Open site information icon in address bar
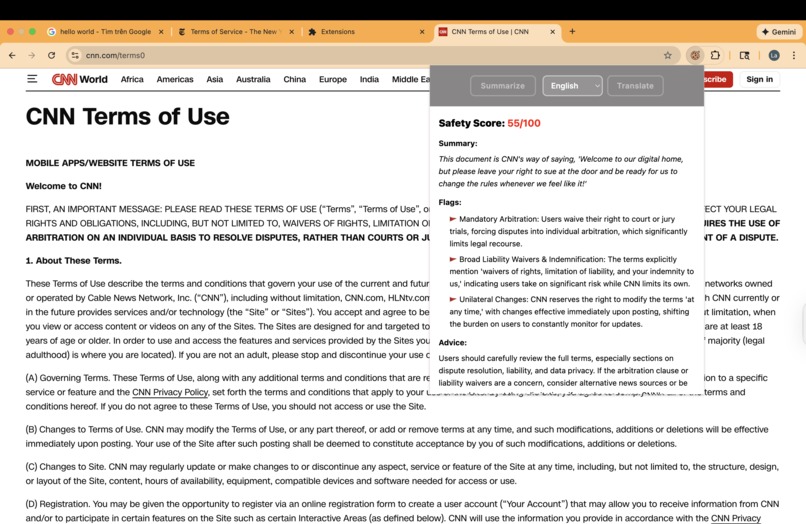The height and width of the screenshot is (524, 806). click(75, 55)
